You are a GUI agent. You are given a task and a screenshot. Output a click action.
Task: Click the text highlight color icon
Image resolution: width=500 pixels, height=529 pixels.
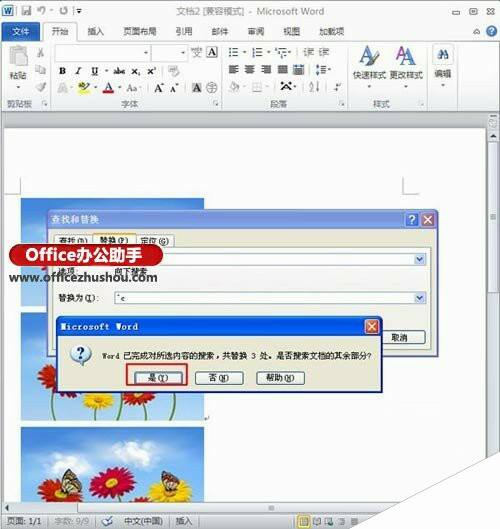[x=83, y=88]
